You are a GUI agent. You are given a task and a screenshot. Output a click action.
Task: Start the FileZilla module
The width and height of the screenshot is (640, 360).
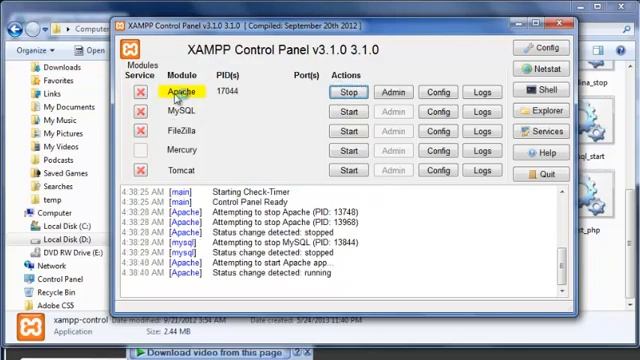(349, 131)
